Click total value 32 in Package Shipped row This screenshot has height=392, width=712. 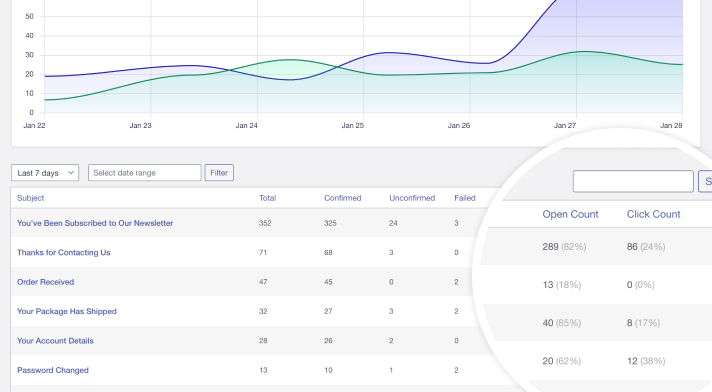pyautogui.click(x=263, y=312)
